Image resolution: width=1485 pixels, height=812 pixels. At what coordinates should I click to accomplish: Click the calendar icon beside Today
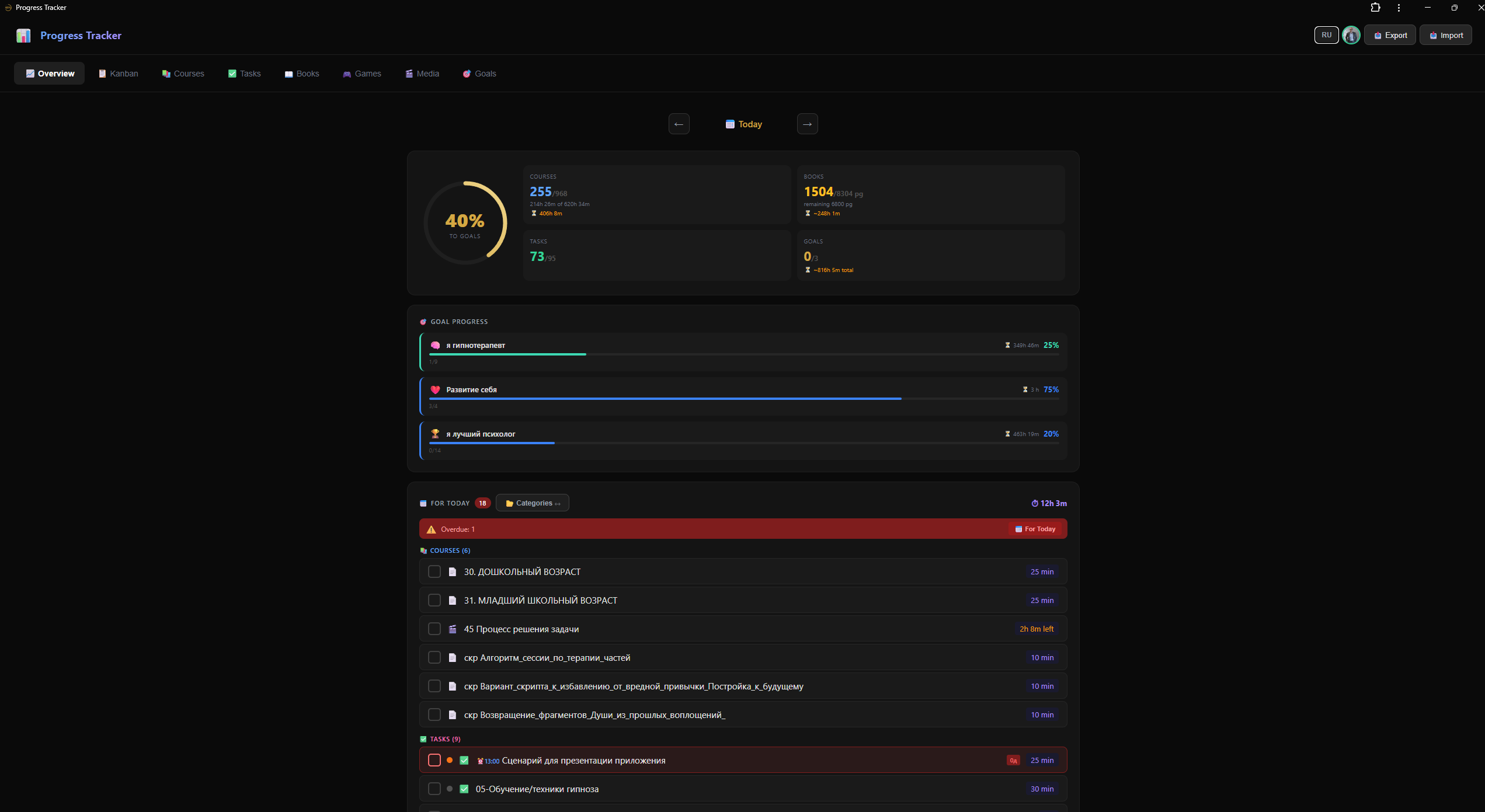730,124
